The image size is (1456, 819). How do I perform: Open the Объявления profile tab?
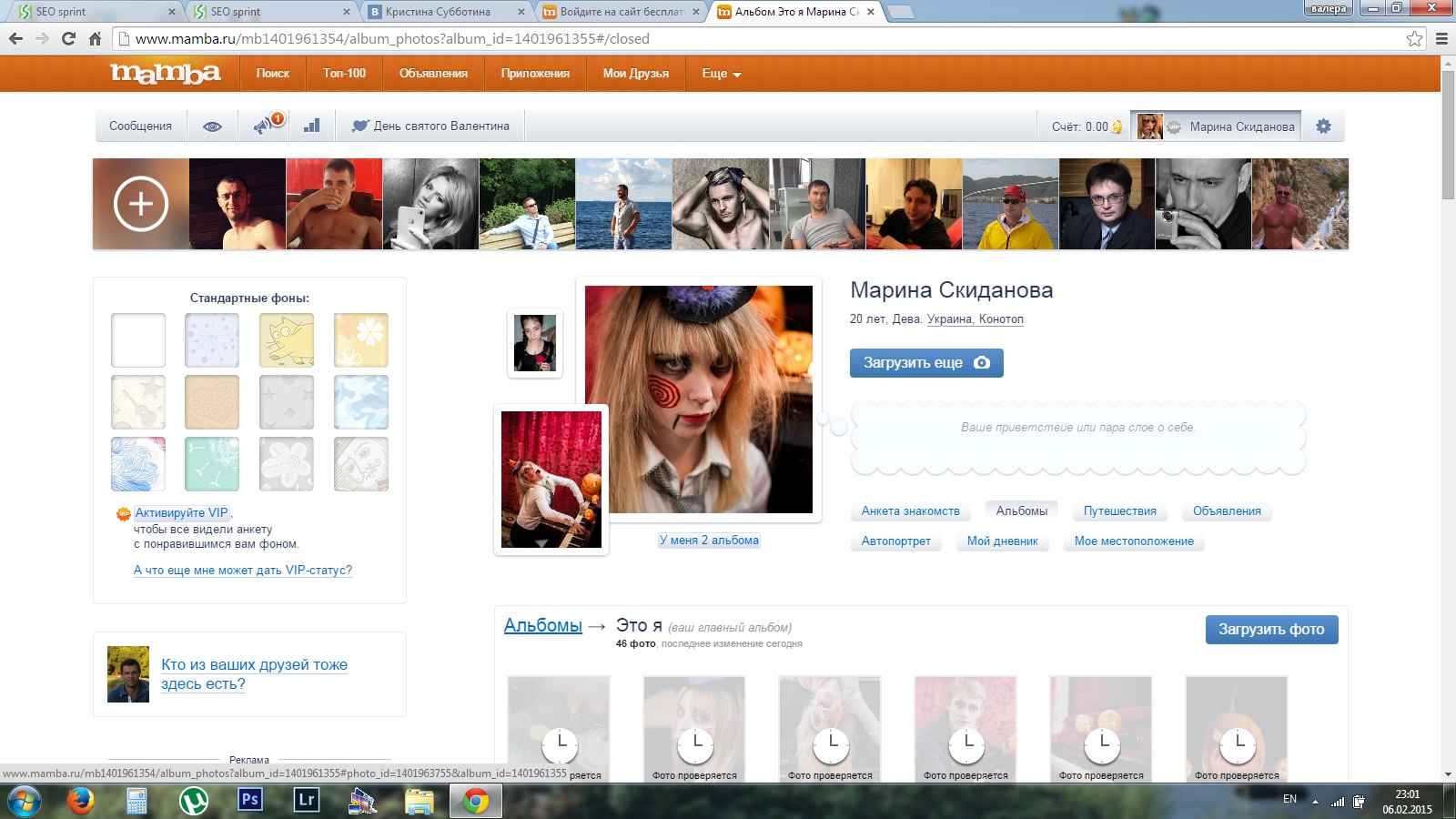click(x=1227, y=511)
